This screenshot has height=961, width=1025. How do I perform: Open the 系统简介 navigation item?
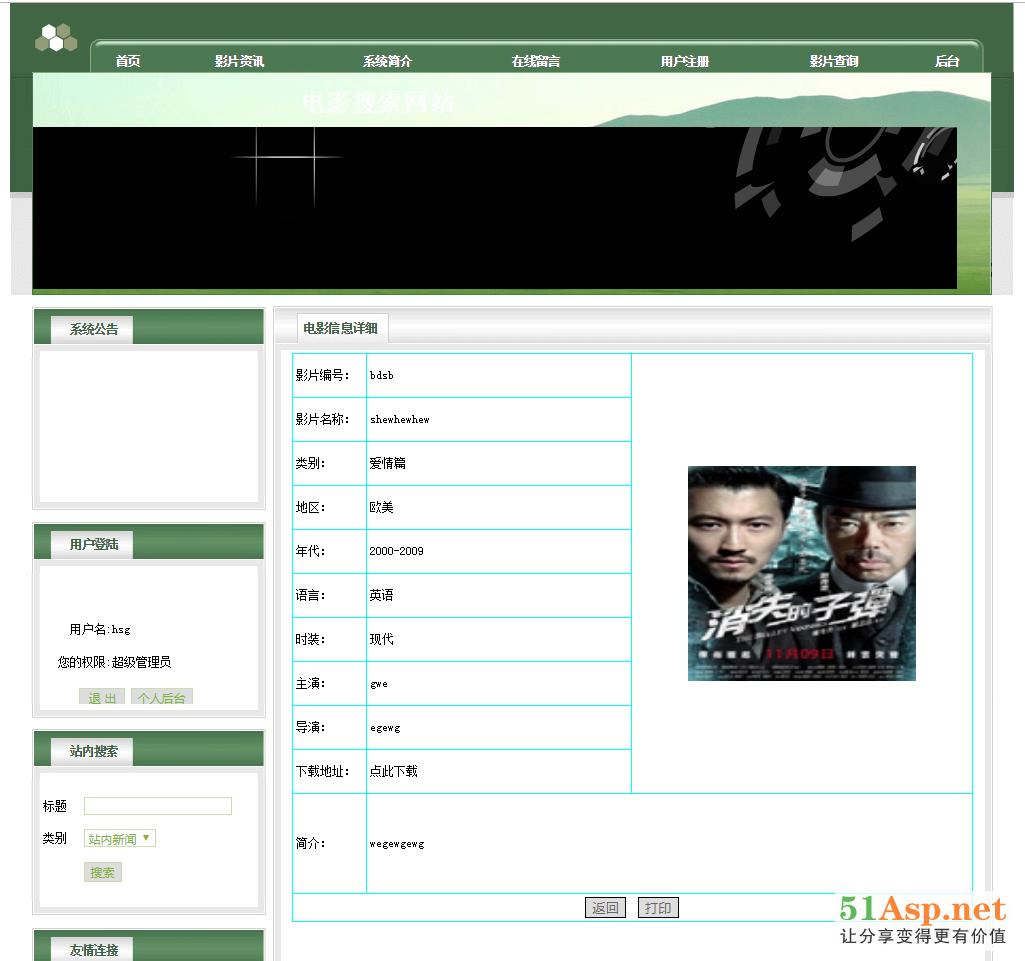(x=387, y=61)
